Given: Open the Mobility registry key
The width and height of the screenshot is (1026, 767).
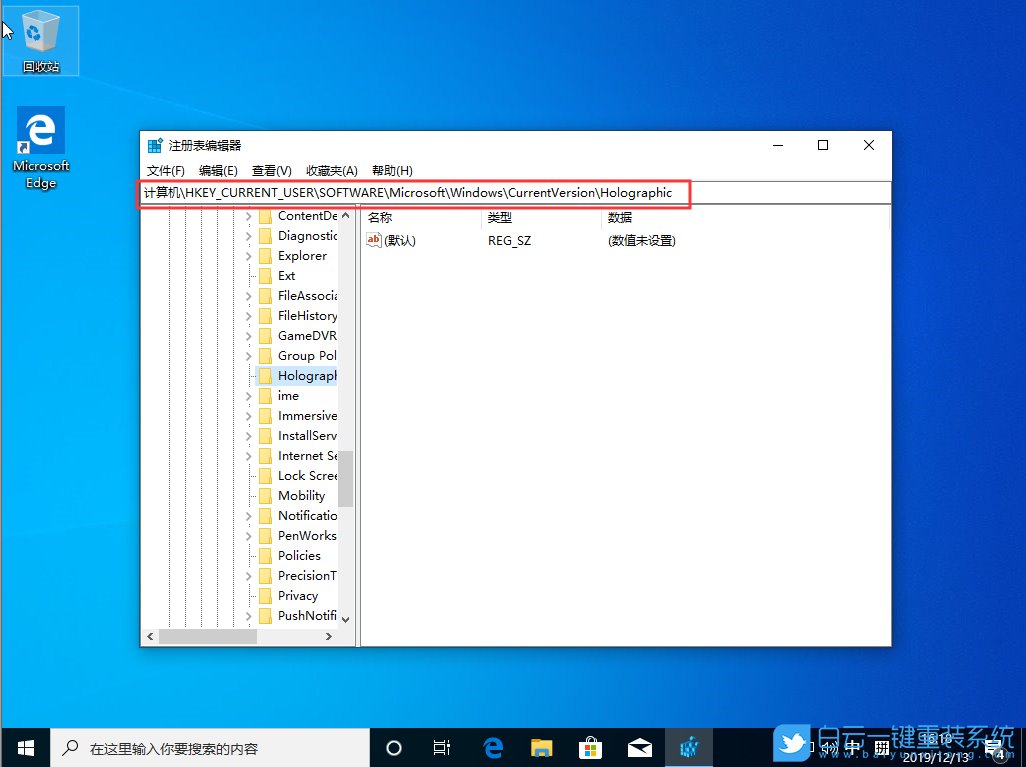Looking at the screenshot, I should click(297, 495).
